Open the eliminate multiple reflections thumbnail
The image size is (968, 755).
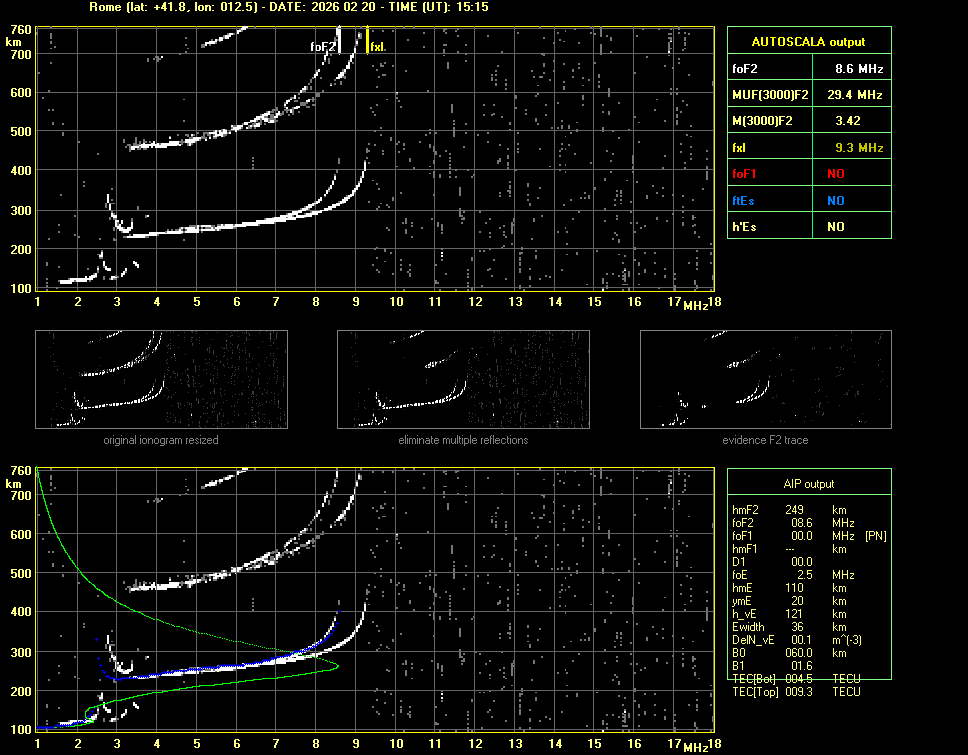point(463,380)
